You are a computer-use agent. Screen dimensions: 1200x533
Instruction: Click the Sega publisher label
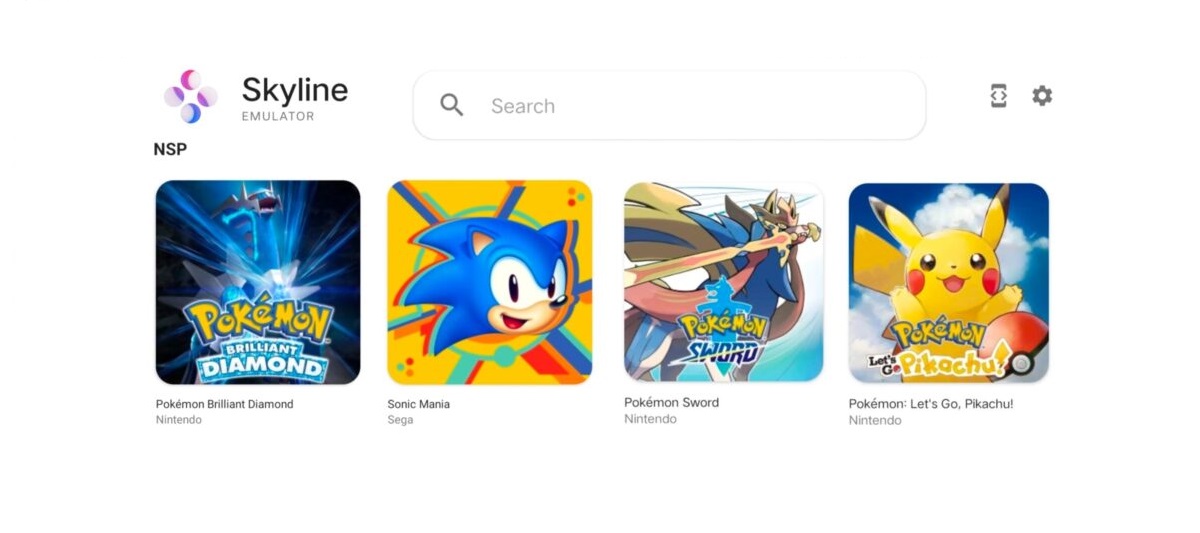[x=400, y=420]
